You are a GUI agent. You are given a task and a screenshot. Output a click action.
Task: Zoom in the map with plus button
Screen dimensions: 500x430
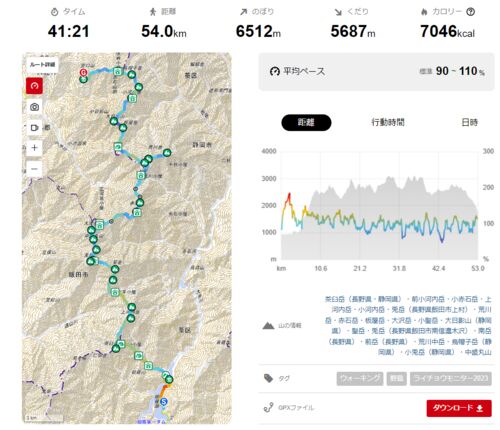click(x=34, y=148)
